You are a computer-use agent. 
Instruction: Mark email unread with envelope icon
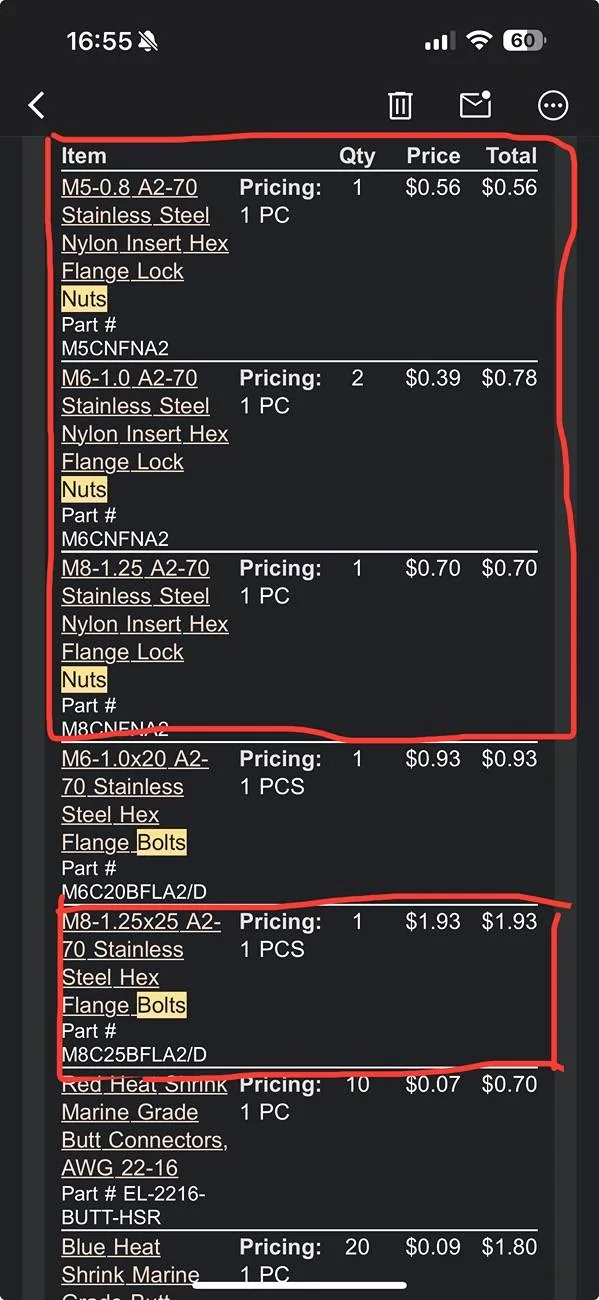coord(475,104)
